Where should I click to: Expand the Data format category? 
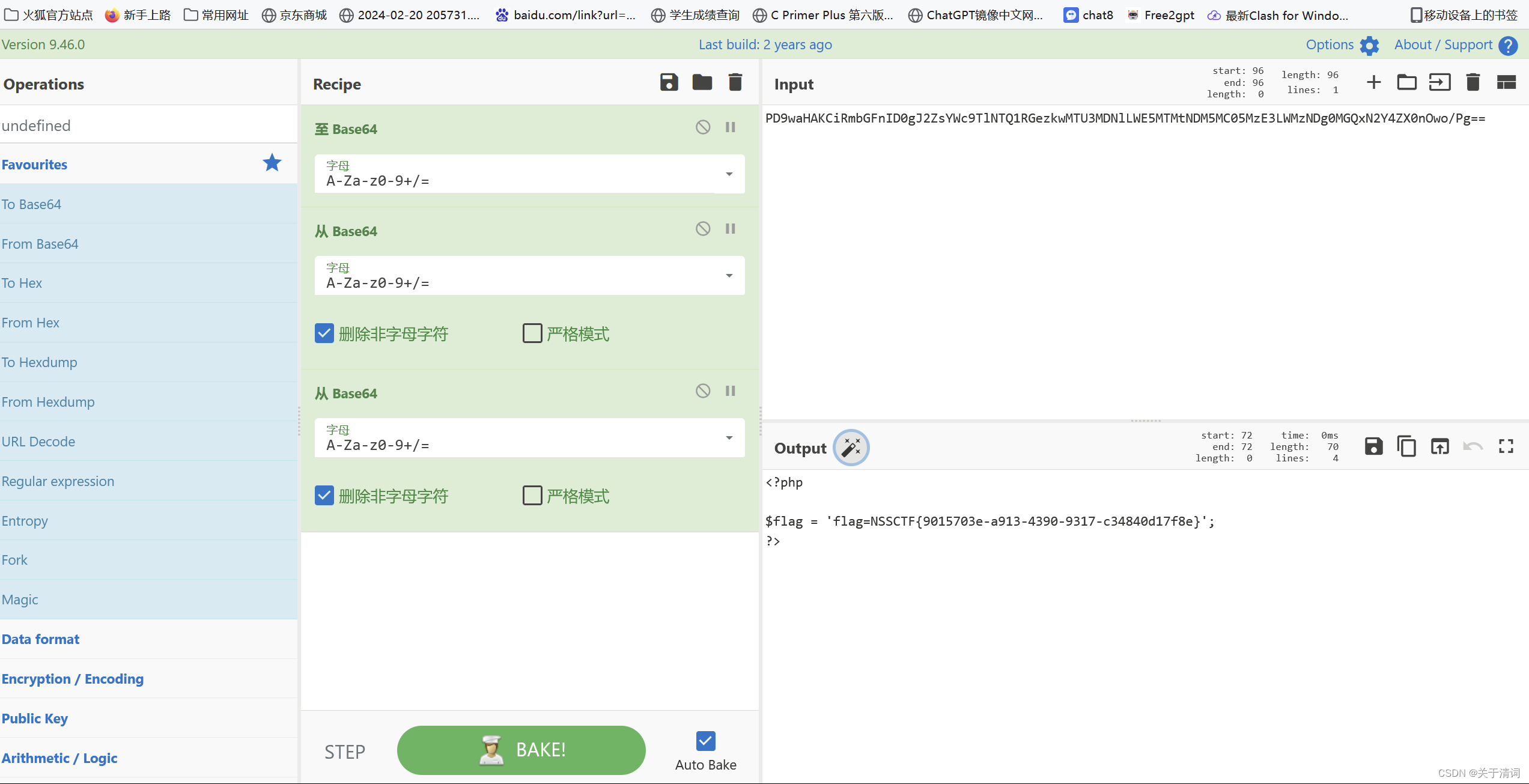(x=41, y=639)
